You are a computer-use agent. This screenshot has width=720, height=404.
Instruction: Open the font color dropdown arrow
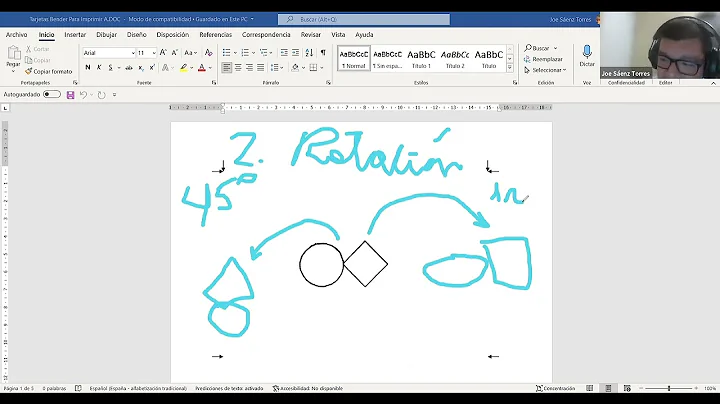(x=210, y=68)
